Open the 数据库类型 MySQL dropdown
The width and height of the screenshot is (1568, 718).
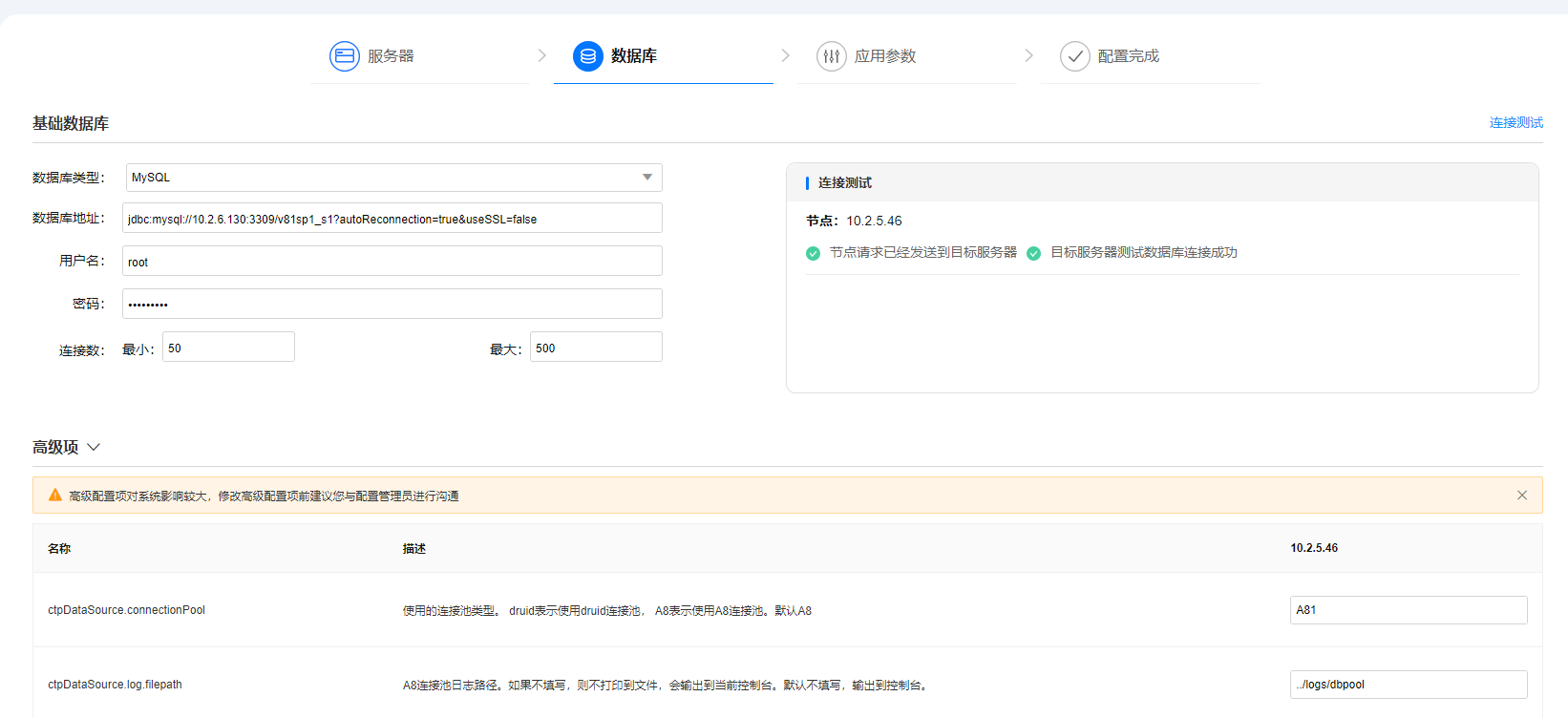pyautogui.click(x=393, y=178)
